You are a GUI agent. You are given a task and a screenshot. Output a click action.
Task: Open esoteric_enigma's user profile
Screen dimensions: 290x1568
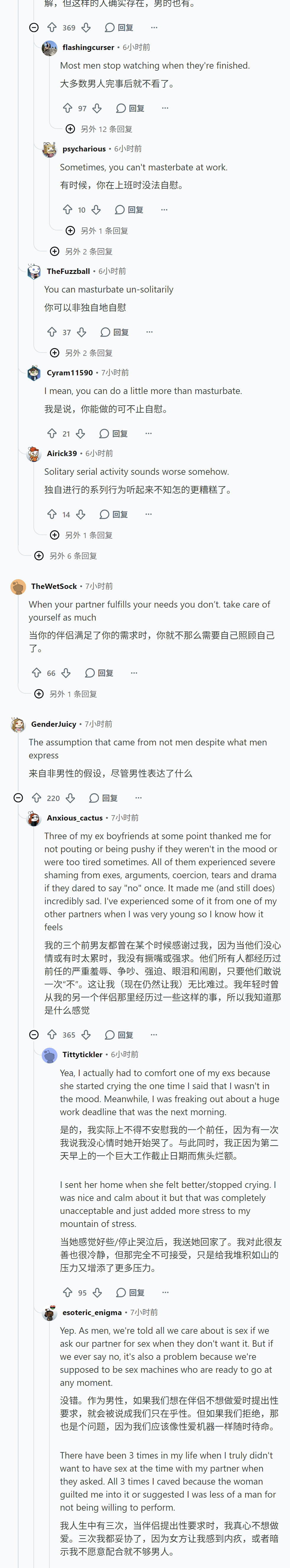tap(92, 1312)
